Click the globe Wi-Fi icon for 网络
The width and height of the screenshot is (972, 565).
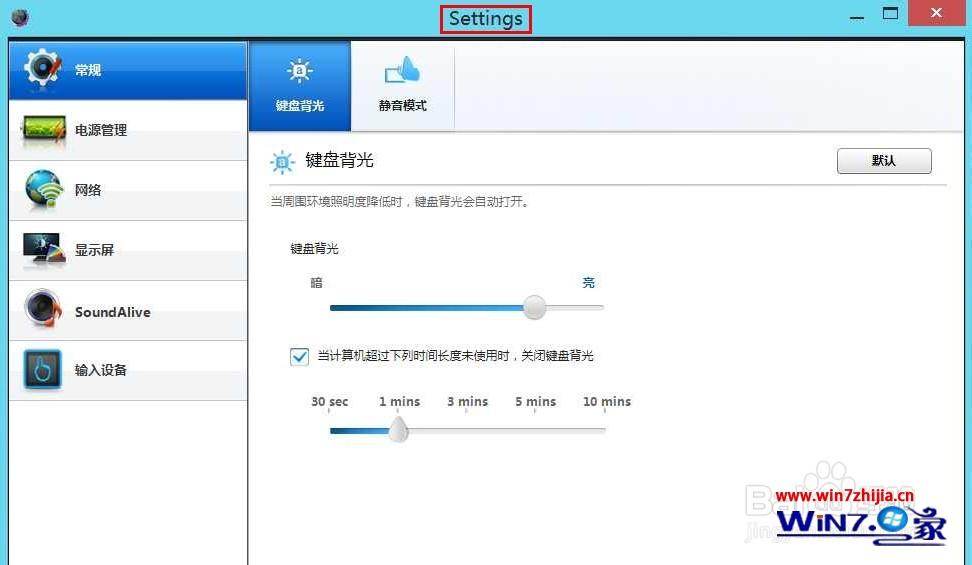[x=43, y=189]
